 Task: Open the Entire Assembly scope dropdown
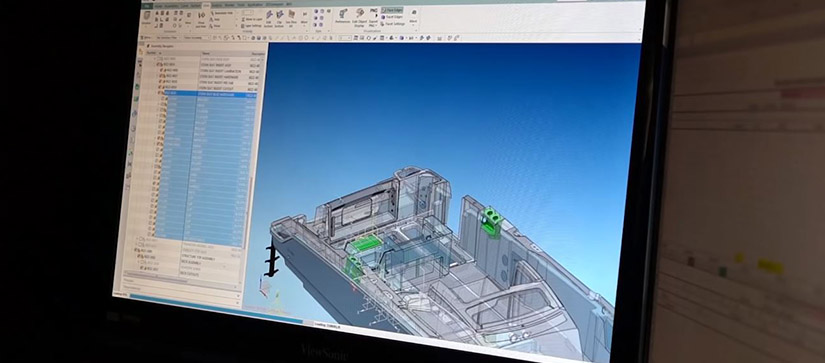tap(196, 37)
